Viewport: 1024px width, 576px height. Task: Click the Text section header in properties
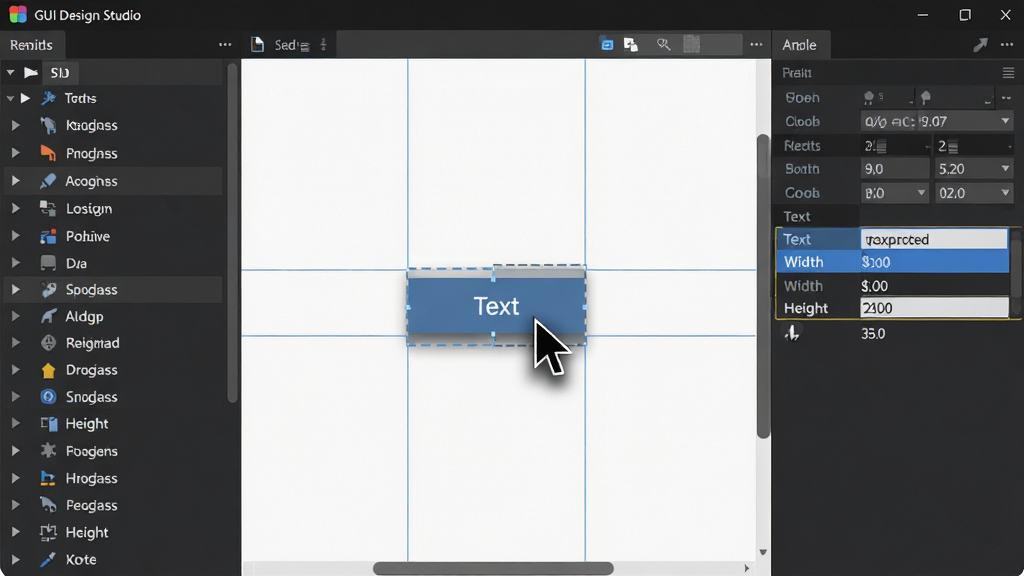[797, 216]
